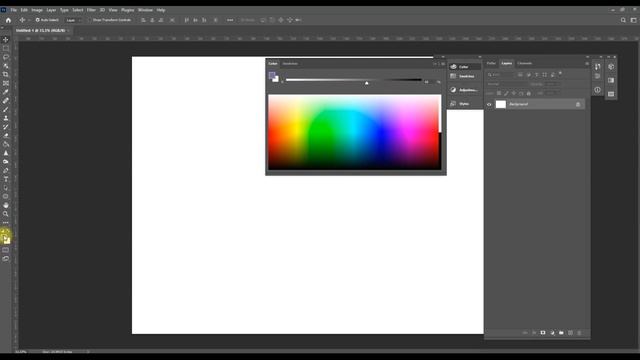Select the Ellipse shape tool

click(x=6, y=196)
